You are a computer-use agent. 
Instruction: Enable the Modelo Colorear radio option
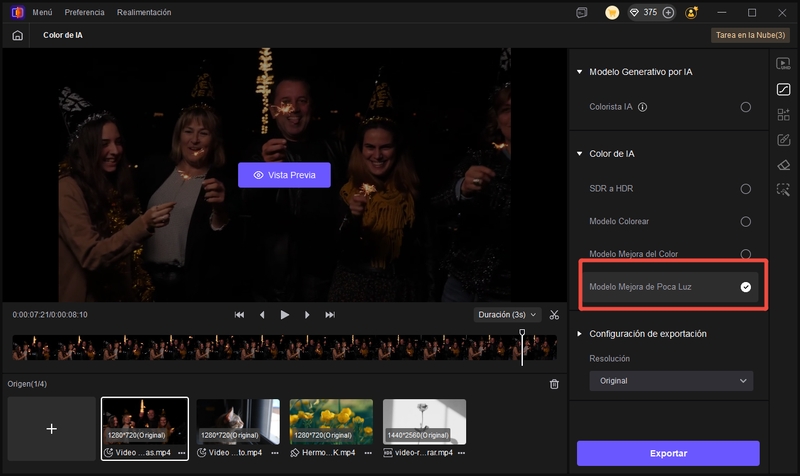coord(745,221)
